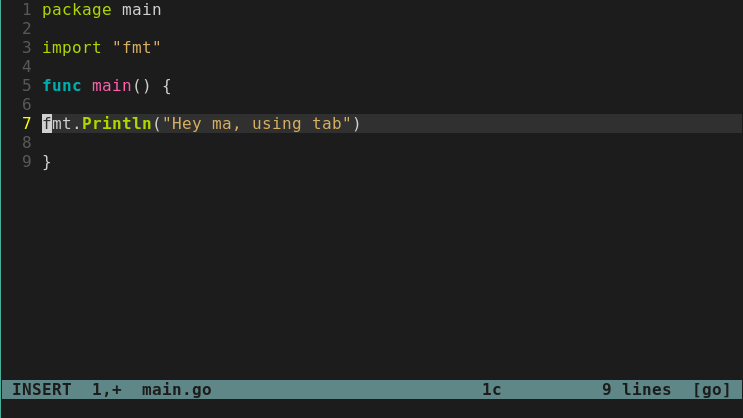743x418 pixels.
Task: Click the '1,+' indicator in status line
Action: (x=107, y=390)
